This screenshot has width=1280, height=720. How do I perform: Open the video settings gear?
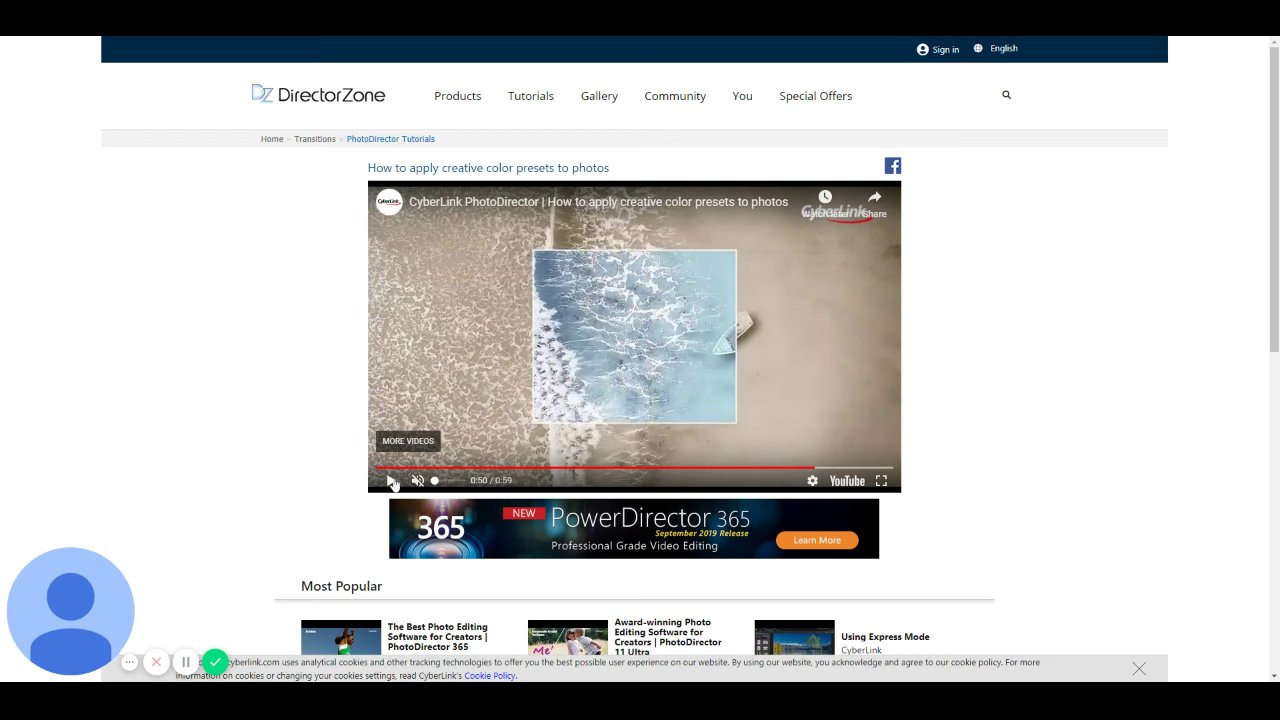coord(812,481)
